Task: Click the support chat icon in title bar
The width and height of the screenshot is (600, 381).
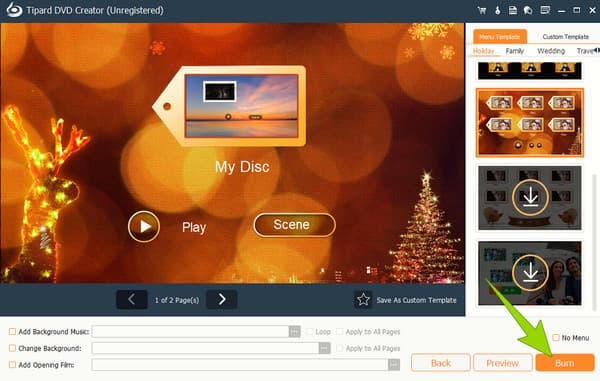Action: coord(528,10)
